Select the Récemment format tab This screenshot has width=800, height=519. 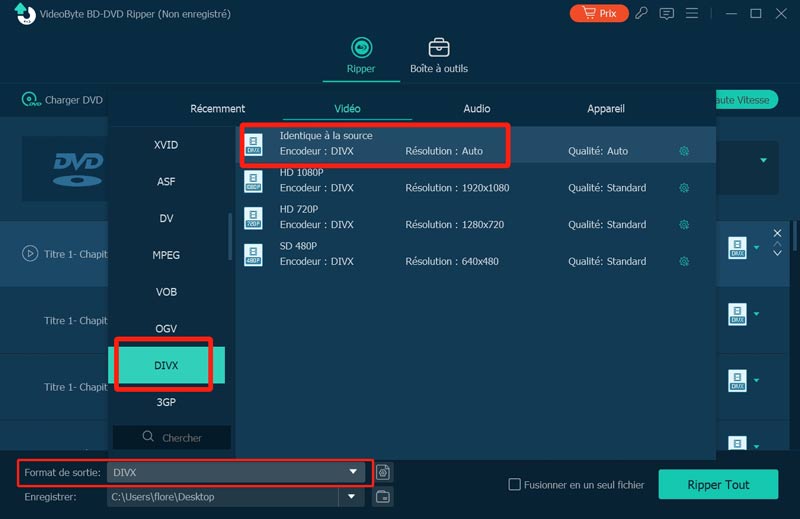pyautogui.click(x=217, y=109)
